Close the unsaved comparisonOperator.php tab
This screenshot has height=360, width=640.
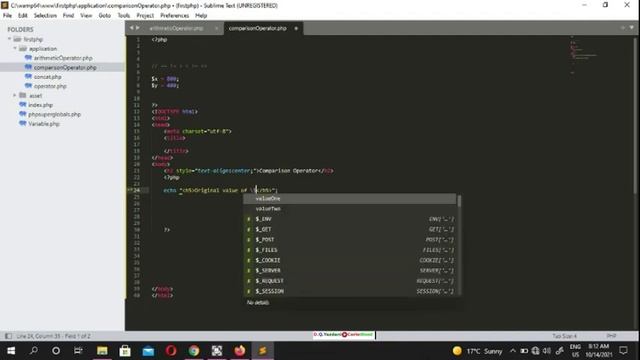coord(296,28)
